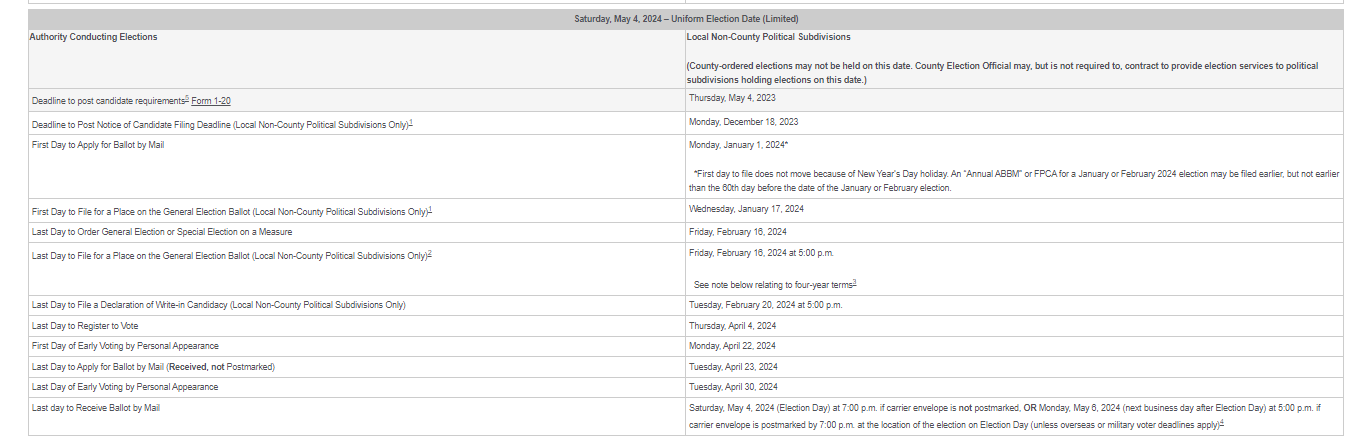Viewport: 1354px width, 440px height.
Task: Click the Authority Conducting Elections column heading
Action: tap(93, 37)
